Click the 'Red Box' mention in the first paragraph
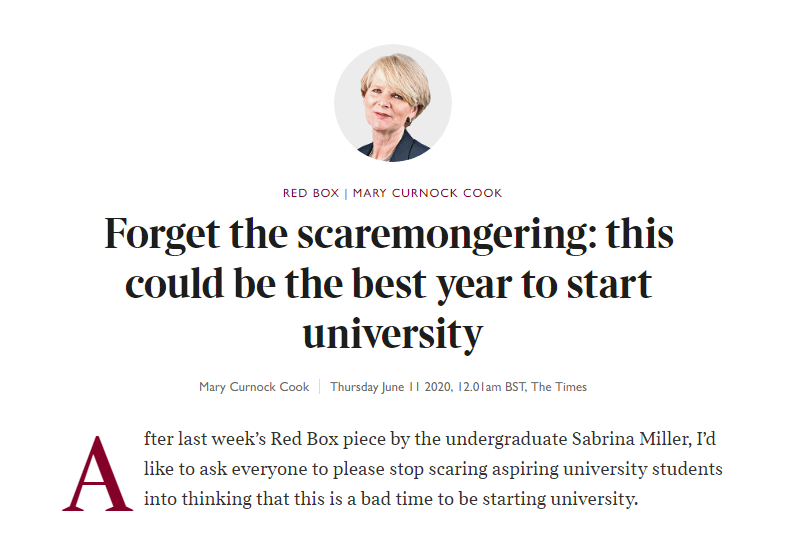This screenshot has width=791, height=534. point(304,439)
